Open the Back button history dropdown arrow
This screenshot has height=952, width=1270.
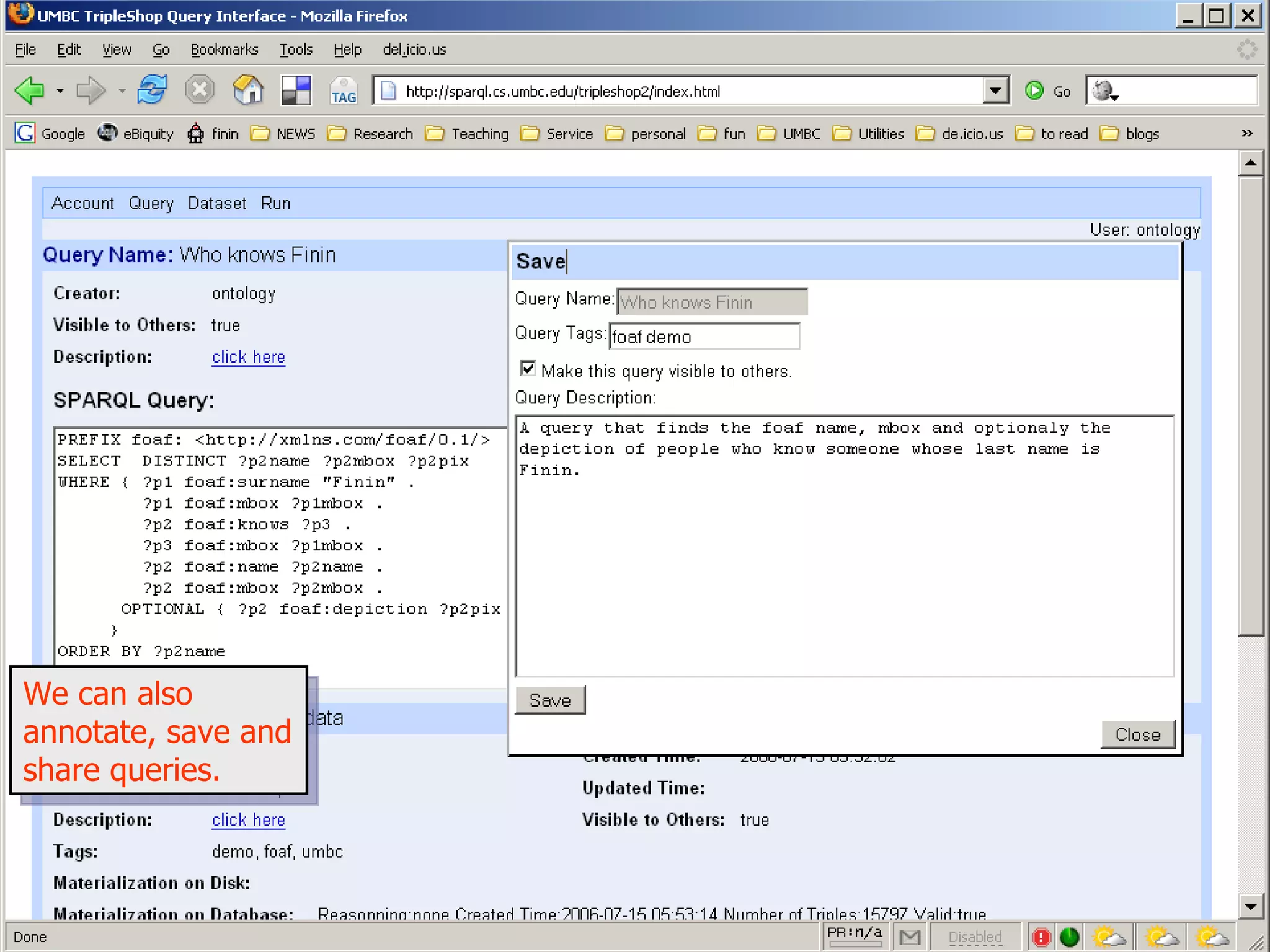point(60,91)
